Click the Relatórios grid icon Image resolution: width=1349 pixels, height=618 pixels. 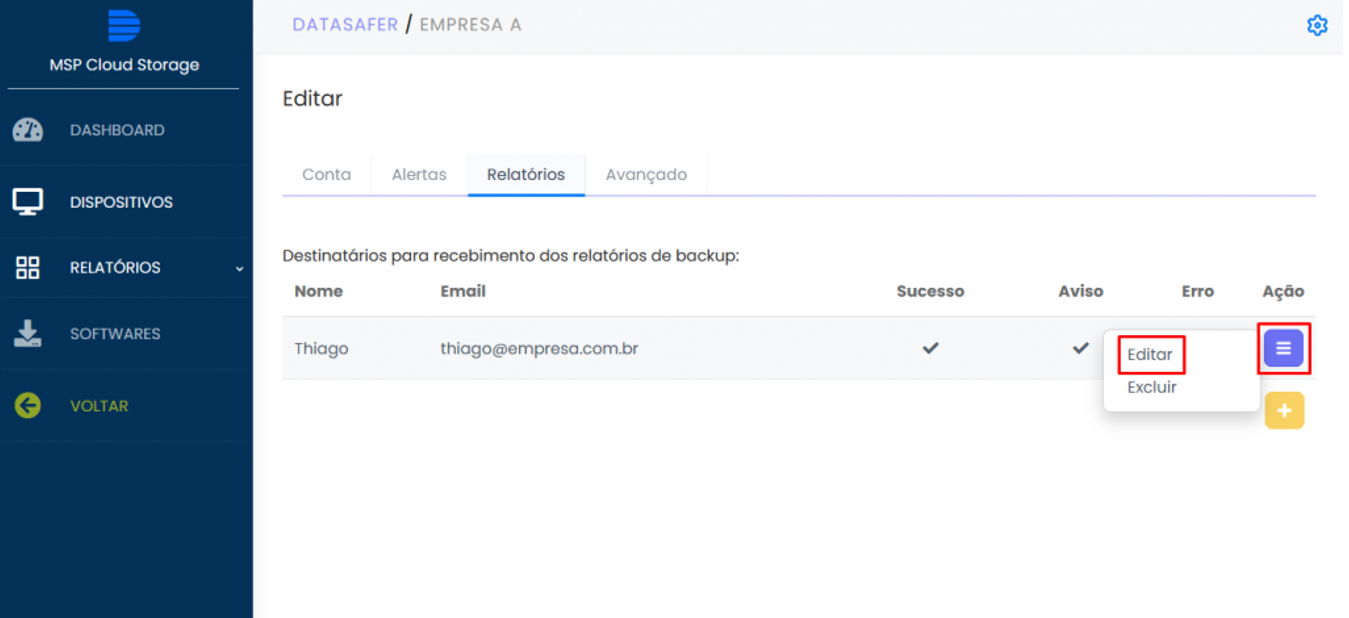[x=28, y=268]
